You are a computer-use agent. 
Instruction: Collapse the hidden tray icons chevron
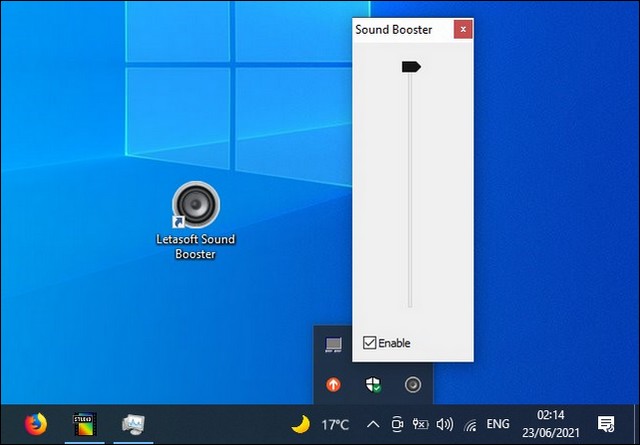[373, 425]
